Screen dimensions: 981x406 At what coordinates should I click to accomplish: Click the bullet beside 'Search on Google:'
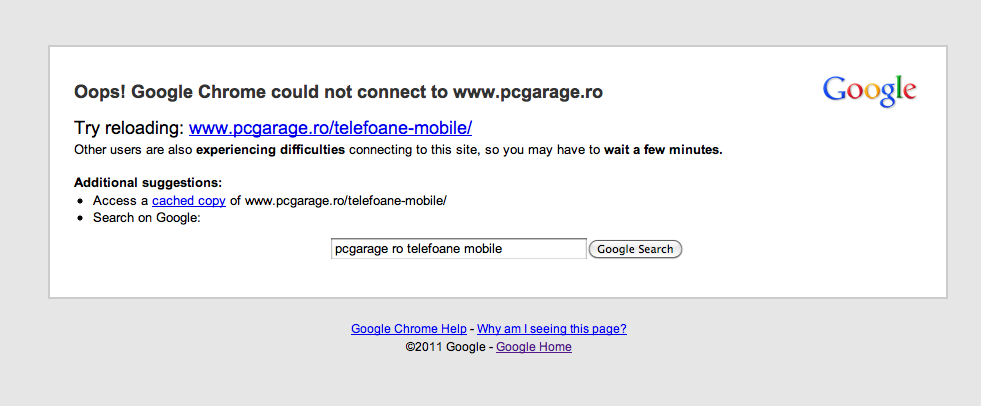pos(81,219)
